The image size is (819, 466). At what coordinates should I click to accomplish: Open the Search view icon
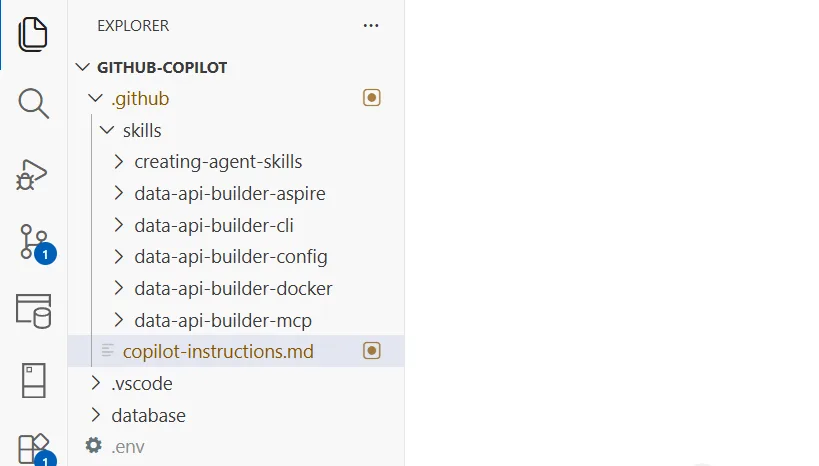click(x=33, y=103)
